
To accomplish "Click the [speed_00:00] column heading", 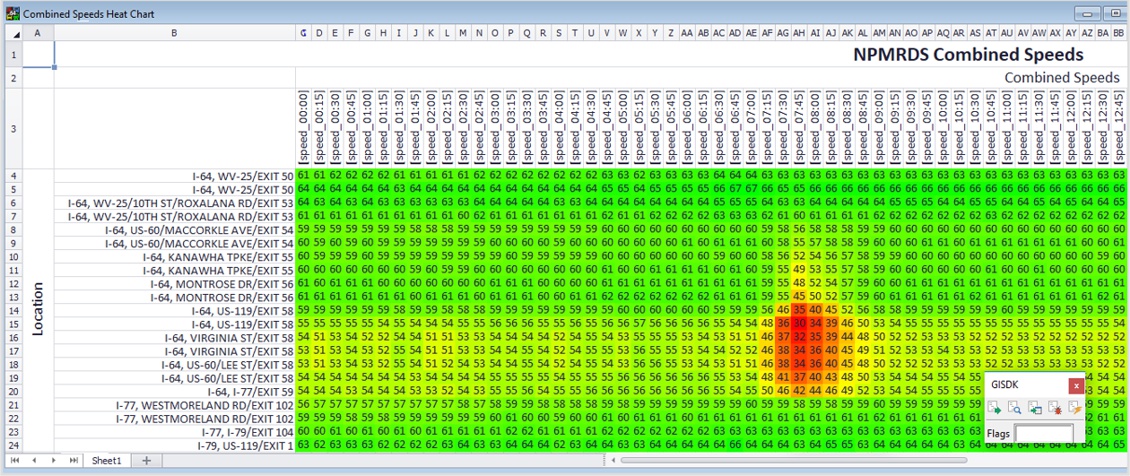I will [x=303, y=129].
